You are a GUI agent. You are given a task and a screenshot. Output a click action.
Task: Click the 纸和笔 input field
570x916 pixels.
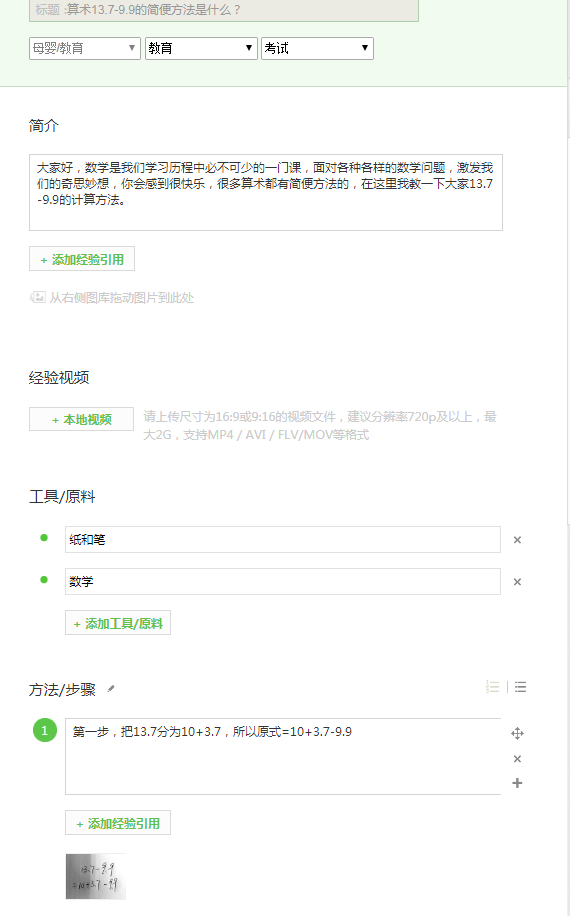pyautogui.click(x=283, y=539)
